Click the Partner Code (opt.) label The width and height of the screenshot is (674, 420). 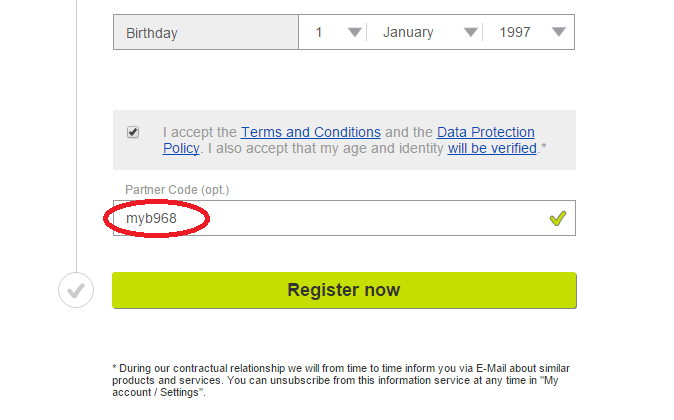[x=177, y=190]
